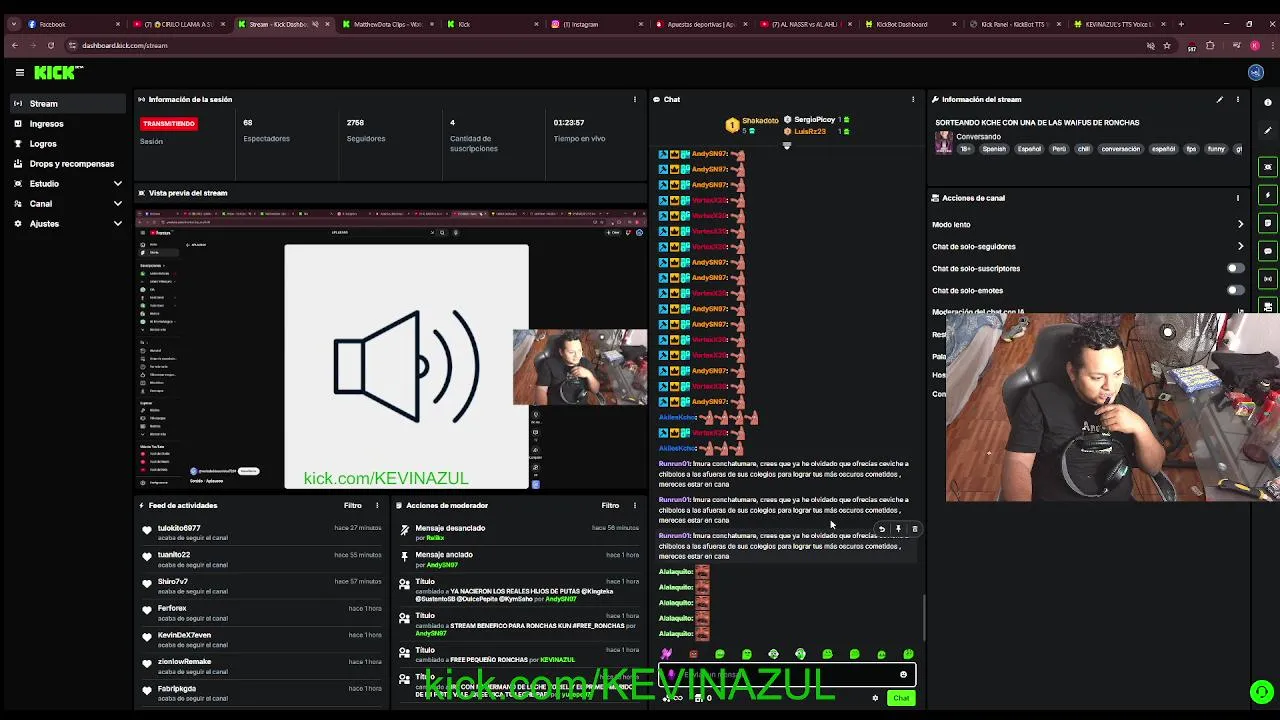
Task: Expand the Canal sidebar section
Action: coord(117,203)
